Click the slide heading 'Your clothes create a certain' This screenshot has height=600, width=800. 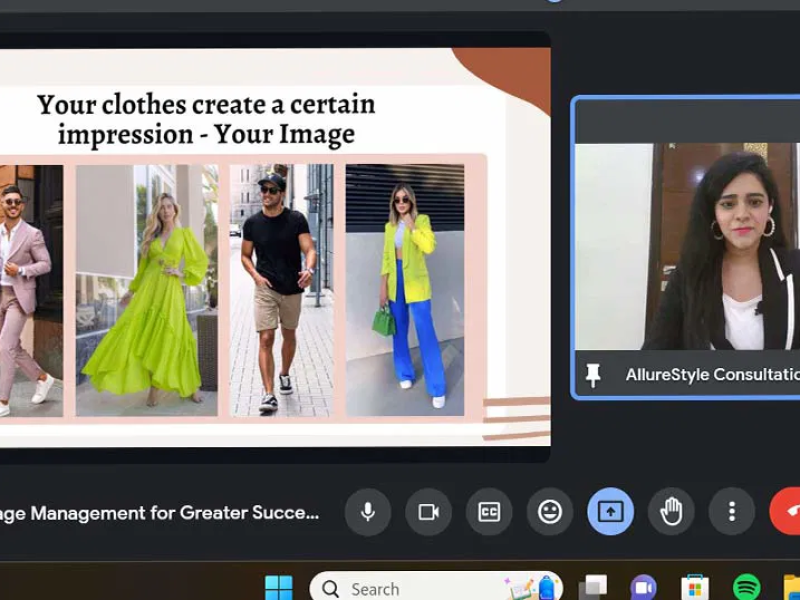point(206,104)
